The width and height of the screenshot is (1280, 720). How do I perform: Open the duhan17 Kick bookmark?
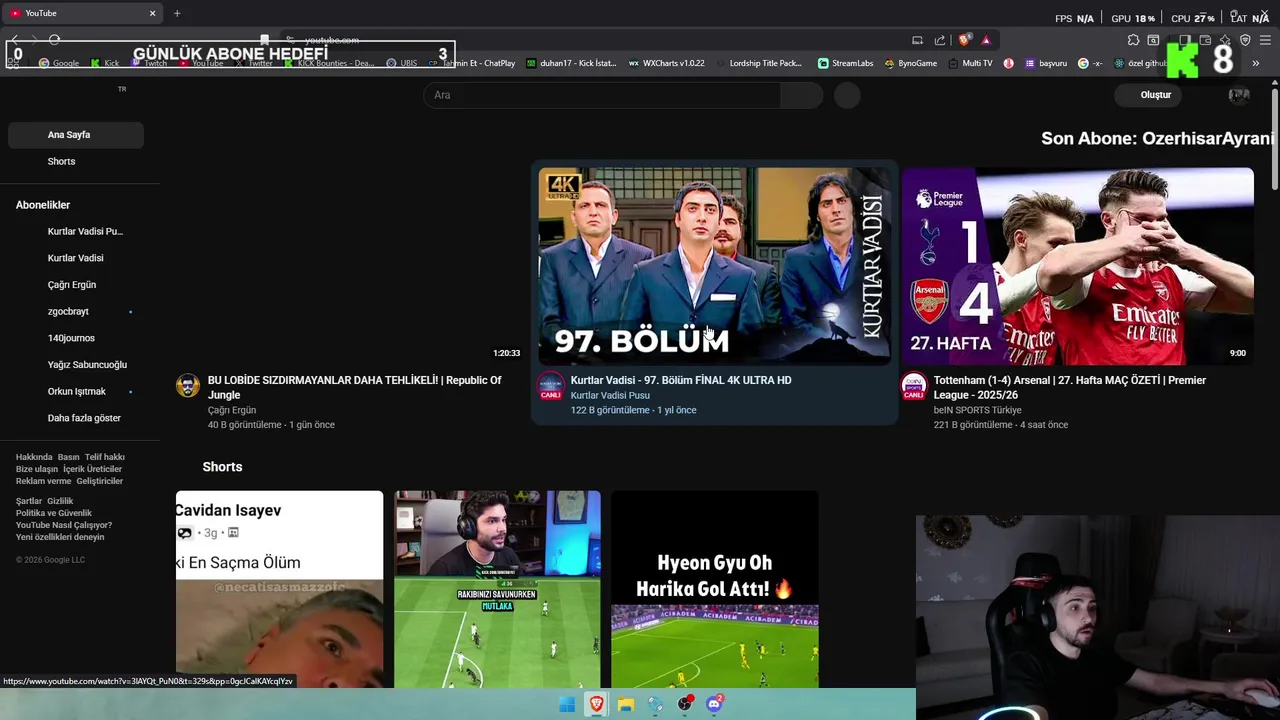click(571, 63)
